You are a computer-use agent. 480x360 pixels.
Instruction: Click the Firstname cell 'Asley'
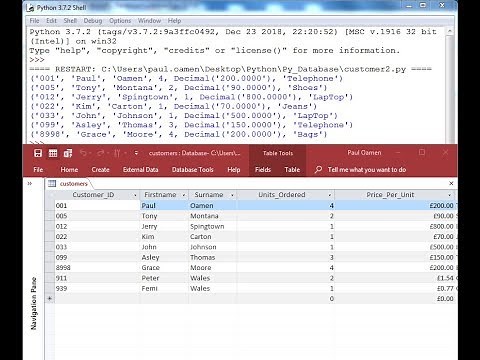pyautogui.click(x=164, y=257)
